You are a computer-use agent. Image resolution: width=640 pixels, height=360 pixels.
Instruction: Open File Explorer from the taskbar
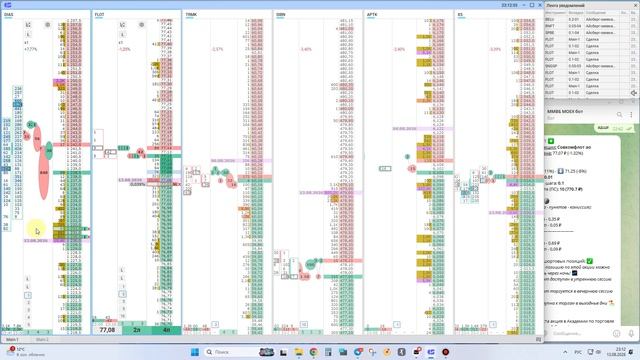(298, 352)
